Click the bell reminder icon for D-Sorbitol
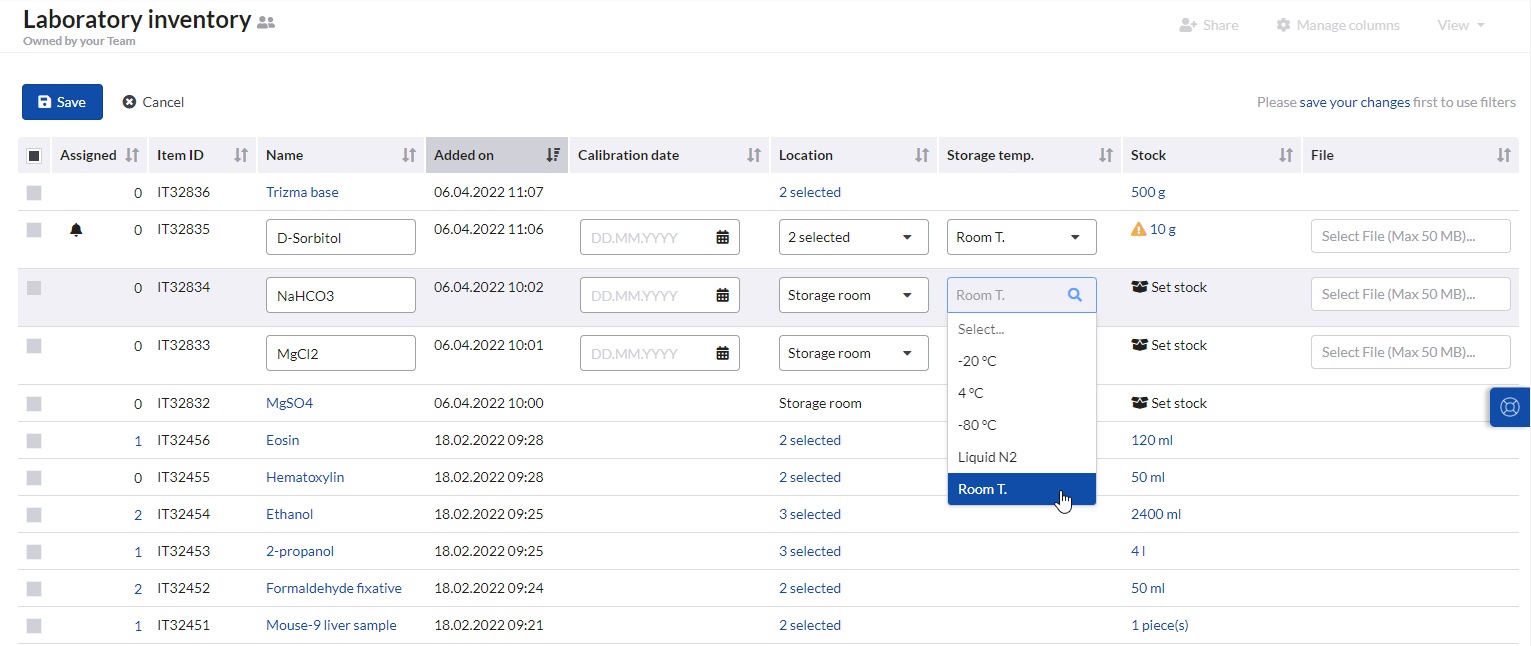This screenshot has height=646, width=1531. (x=76, y=230)
